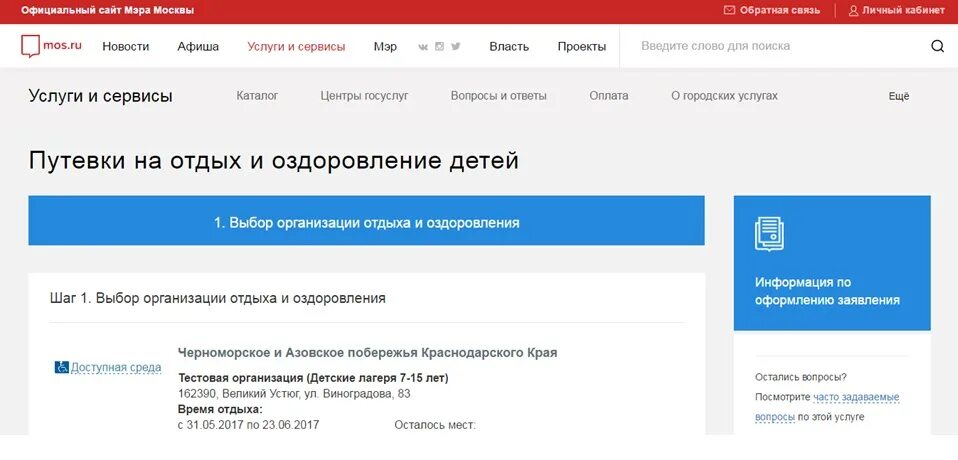The height and width of the screenshot is (460, 958).
Task: Open Личный кабинет link
Action: [904, 10]
